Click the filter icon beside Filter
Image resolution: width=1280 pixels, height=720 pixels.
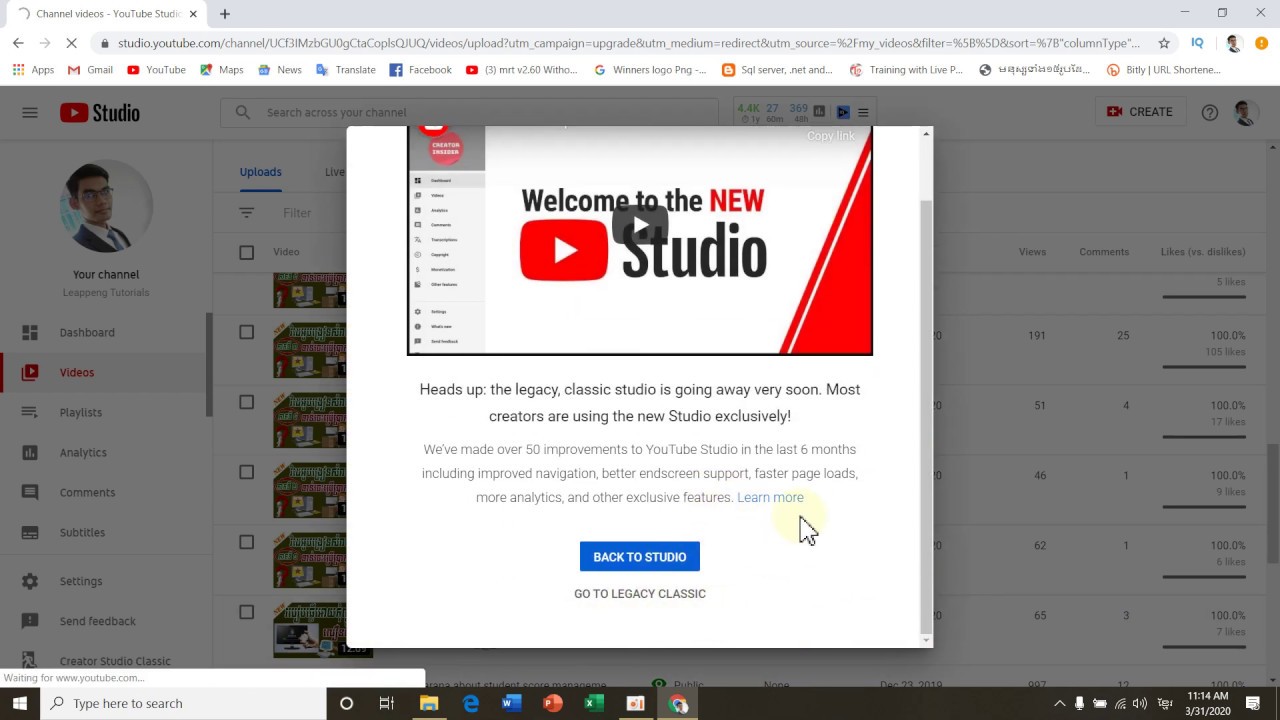tap(246, 213)
